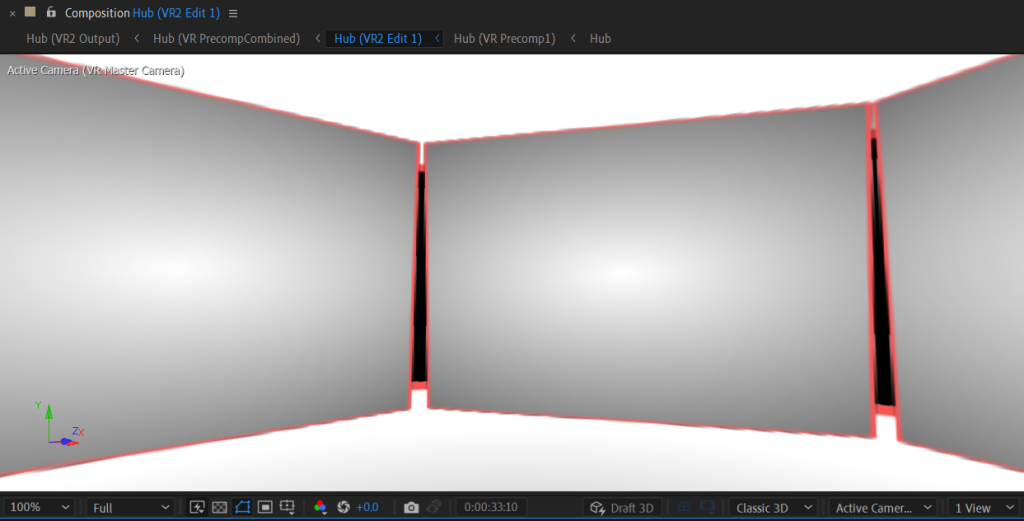Click the arrow after Hub (VR2 Output)
The image size is (1024, 521).
[x=136, y=39]
